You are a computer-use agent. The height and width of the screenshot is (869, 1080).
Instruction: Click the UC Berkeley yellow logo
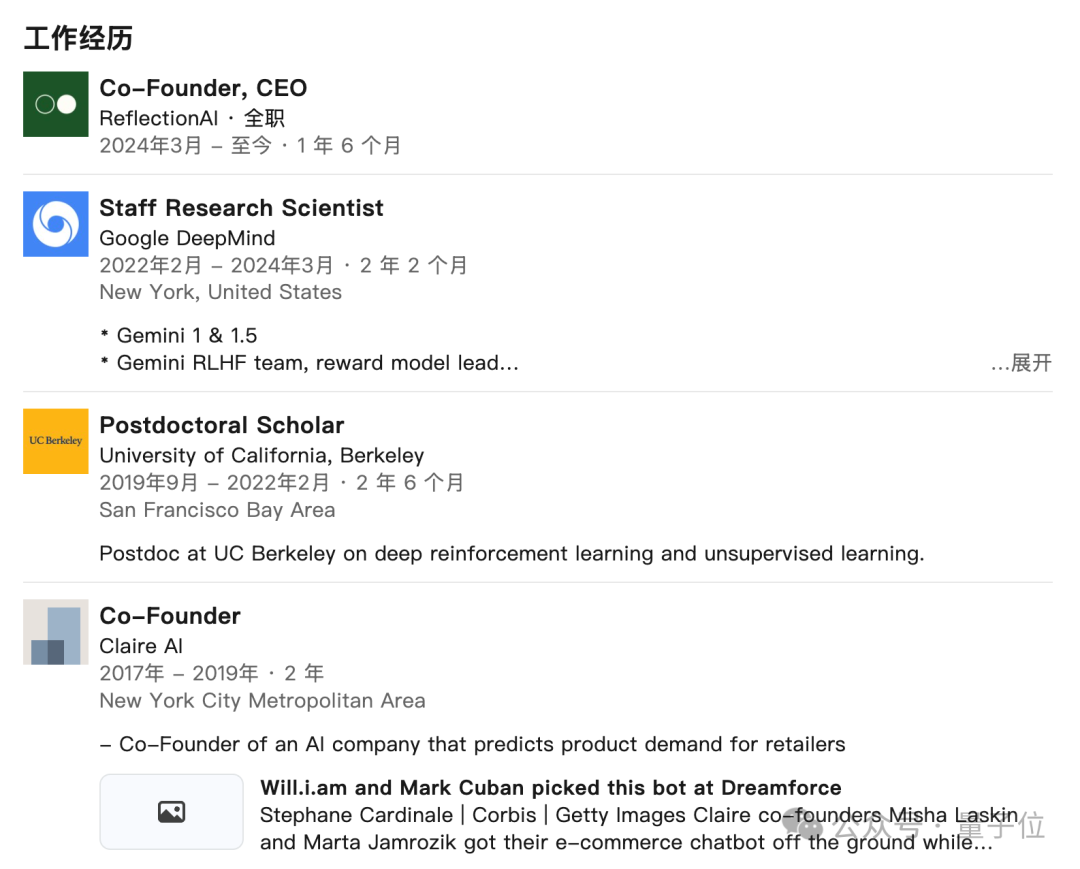pyautogui.click(x=56, y=441)
